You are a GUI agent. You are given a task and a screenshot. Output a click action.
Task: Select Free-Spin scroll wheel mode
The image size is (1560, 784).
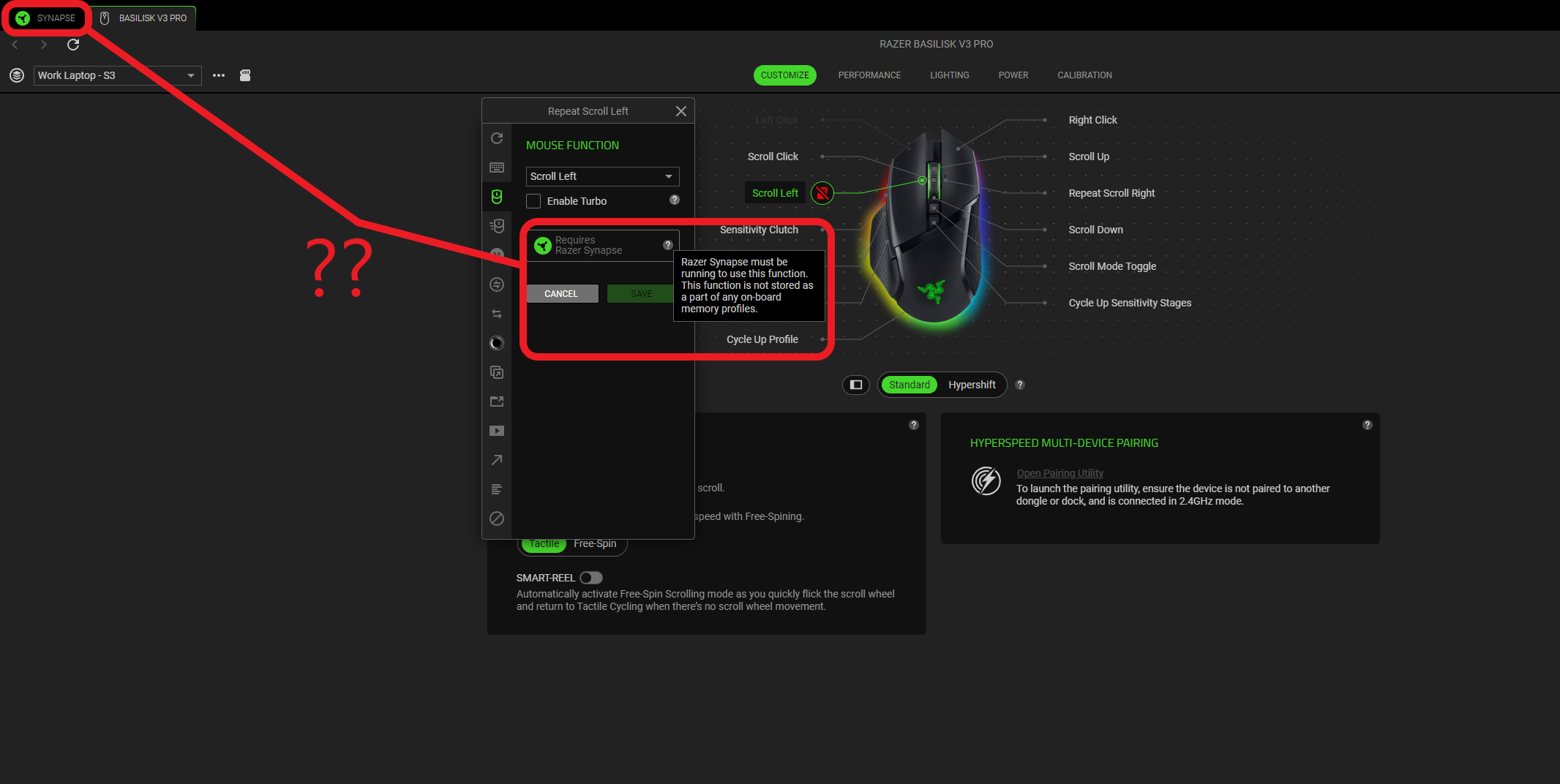point(595,544)
